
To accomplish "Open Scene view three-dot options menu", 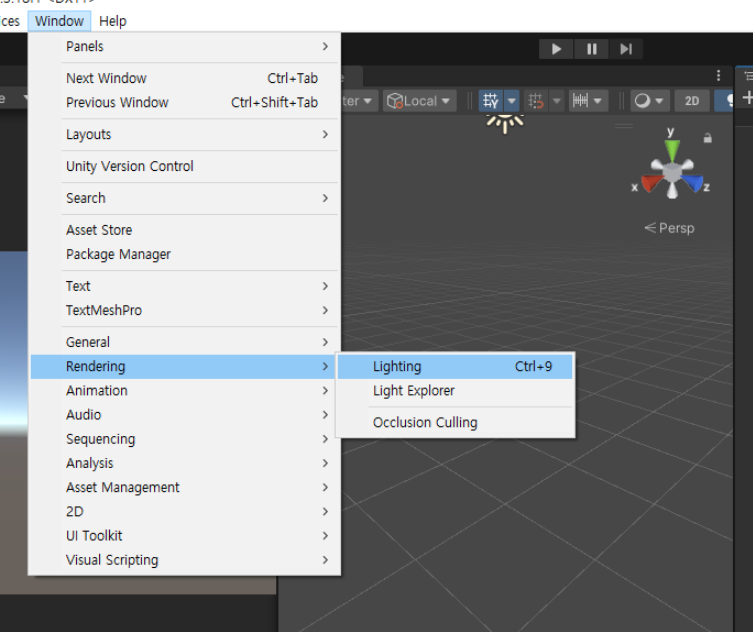I will (x=718, y=75).
